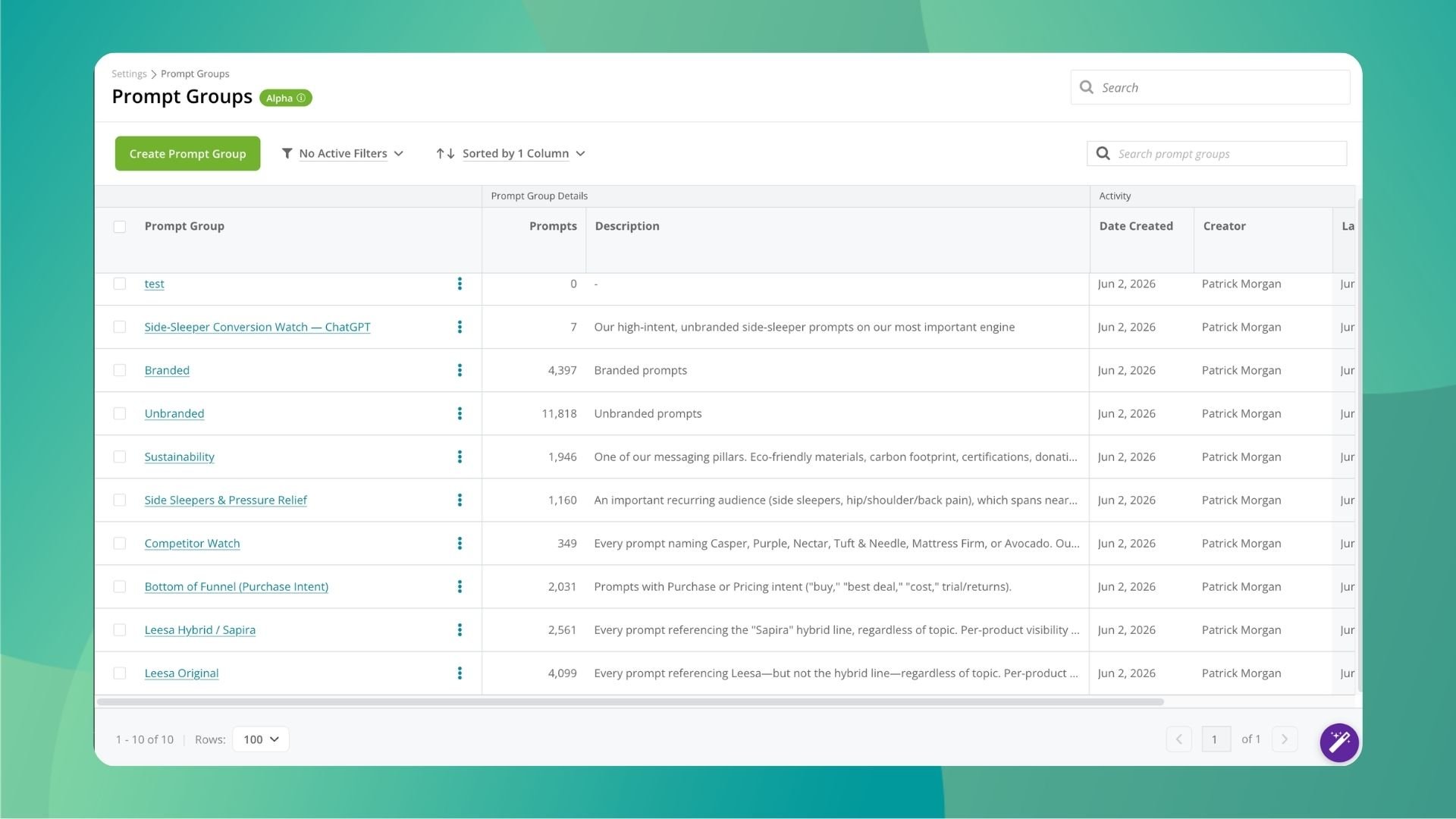
Task: Open the actions menu for Sustainability
Action: (x=460, y=457)
